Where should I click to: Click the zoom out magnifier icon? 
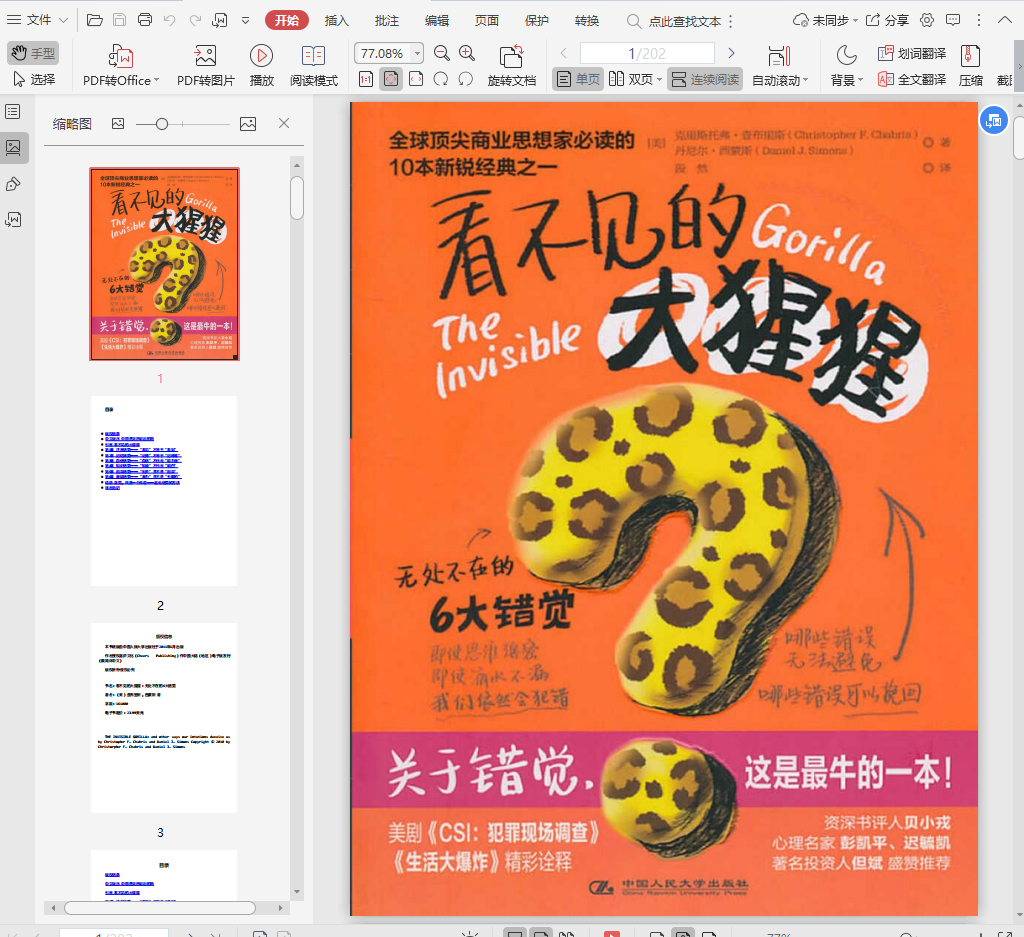click(x=441, y=53)
